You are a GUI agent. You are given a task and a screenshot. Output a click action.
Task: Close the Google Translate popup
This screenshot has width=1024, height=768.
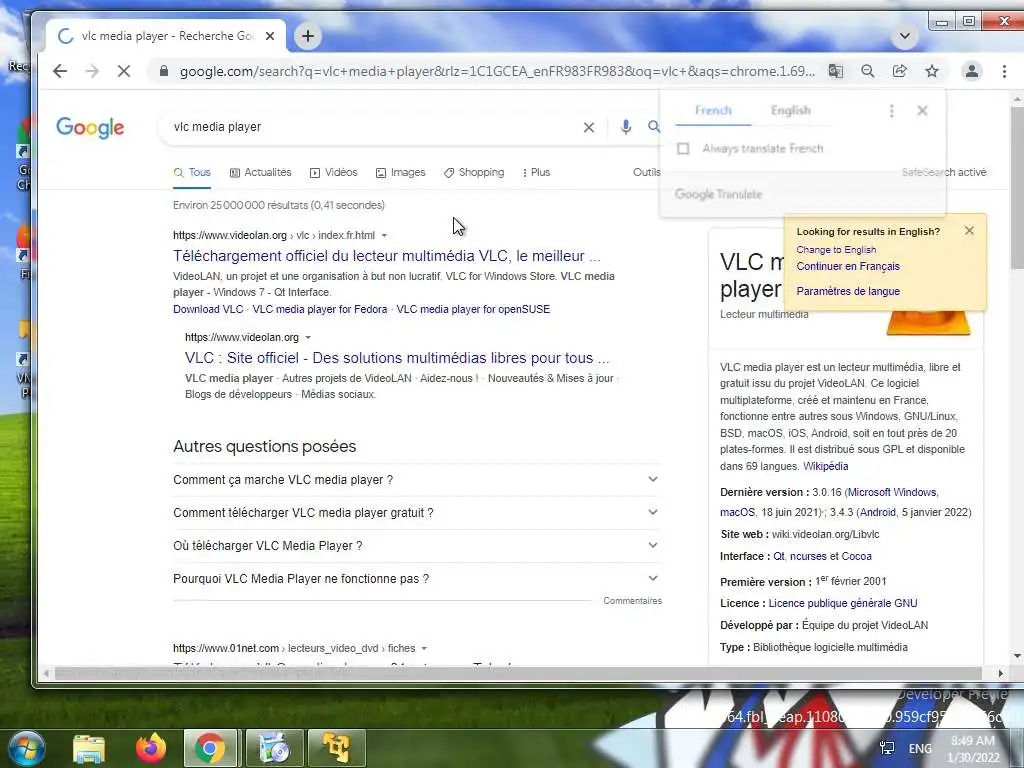click(922, 110)
